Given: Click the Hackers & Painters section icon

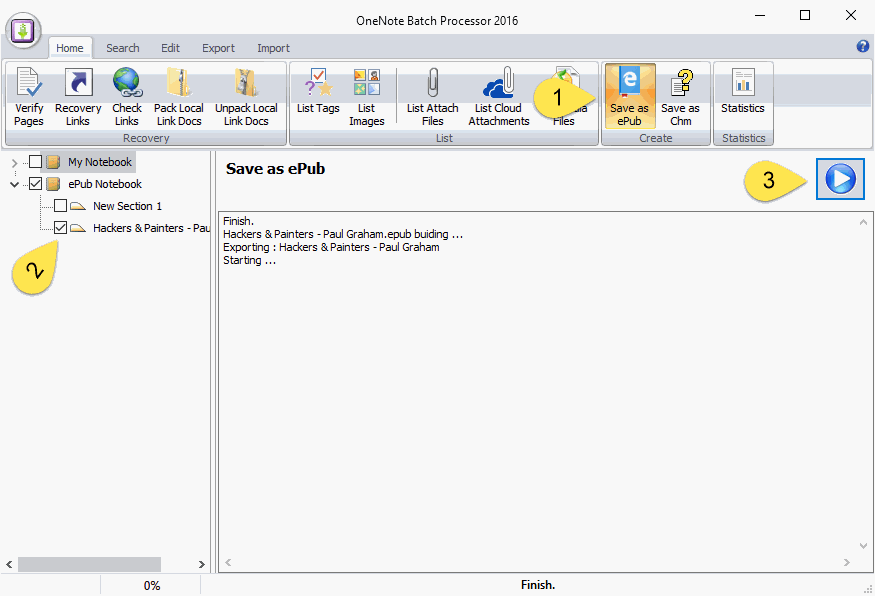Looking at the screenshot, I should point(78,228).
